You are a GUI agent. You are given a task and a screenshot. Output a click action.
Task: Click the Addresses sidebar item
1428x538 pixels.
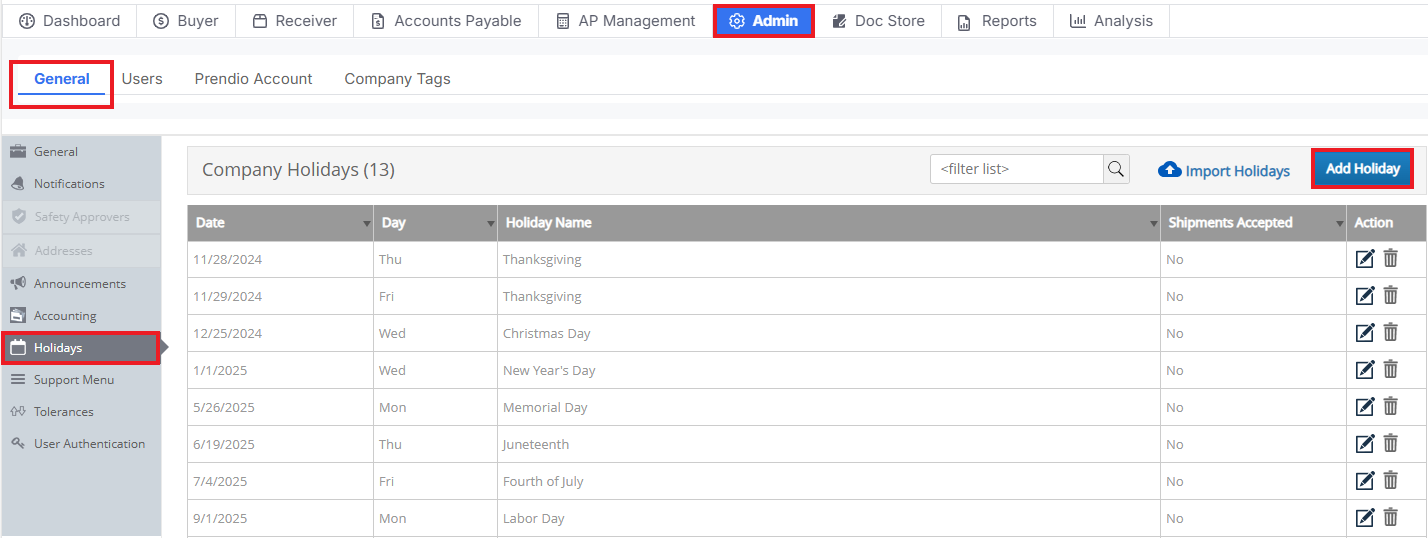(x=81, y=251)
